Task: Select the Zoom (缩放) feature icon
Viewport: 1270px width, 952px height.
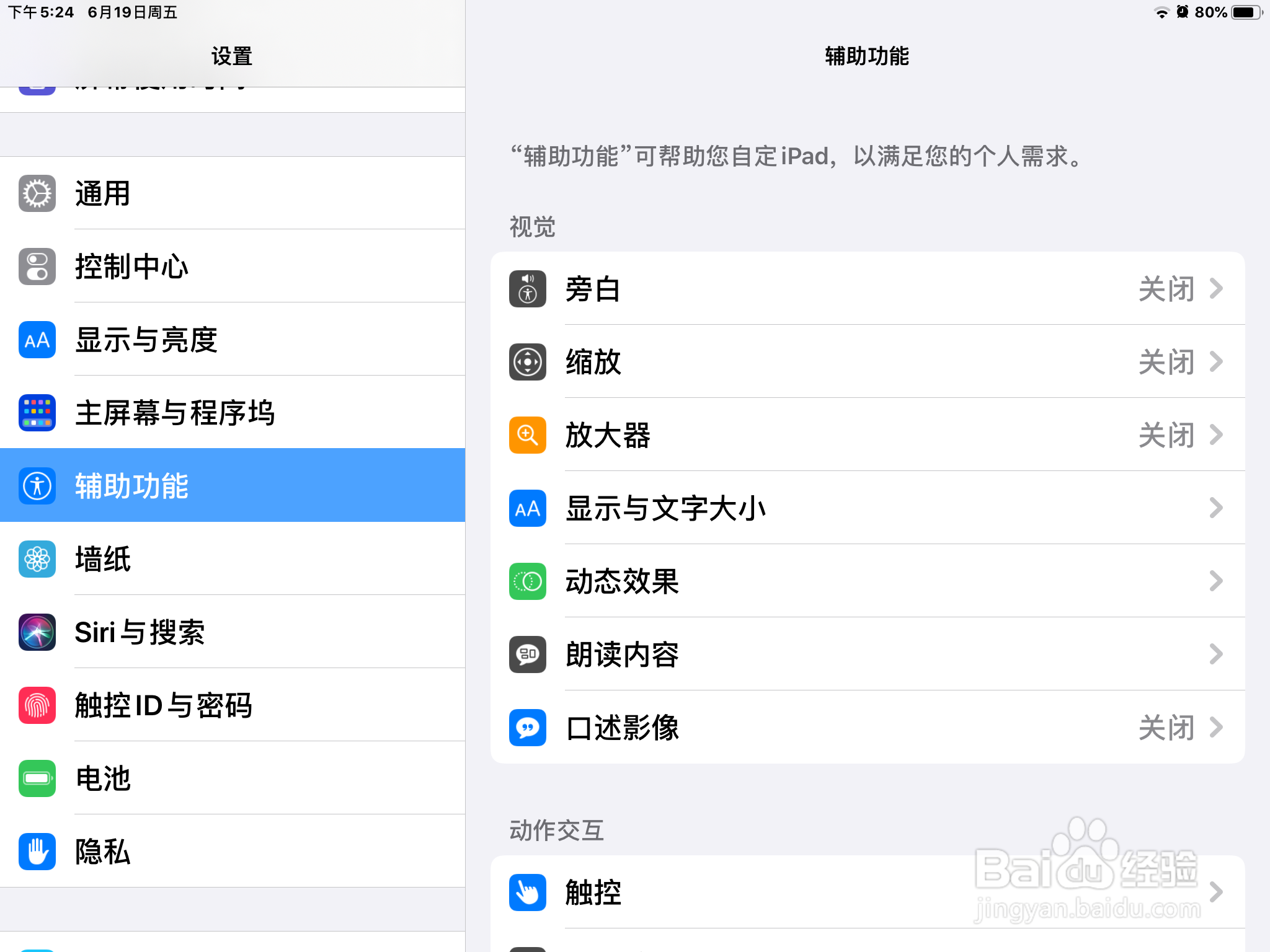Action: [526, 362]
